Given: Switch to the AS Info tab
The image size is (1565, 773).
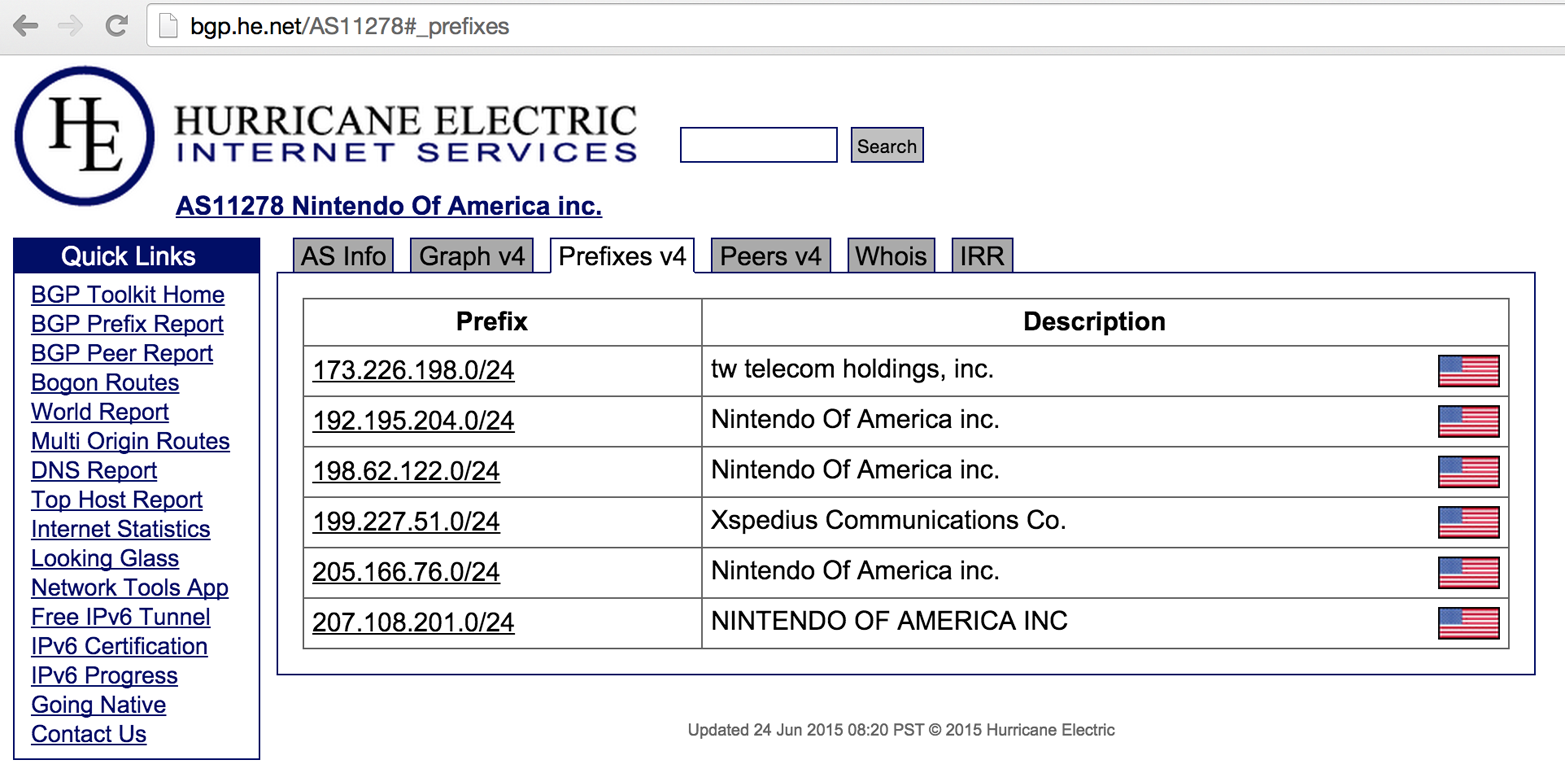Looking at the screenshot, I should point(342,255).
